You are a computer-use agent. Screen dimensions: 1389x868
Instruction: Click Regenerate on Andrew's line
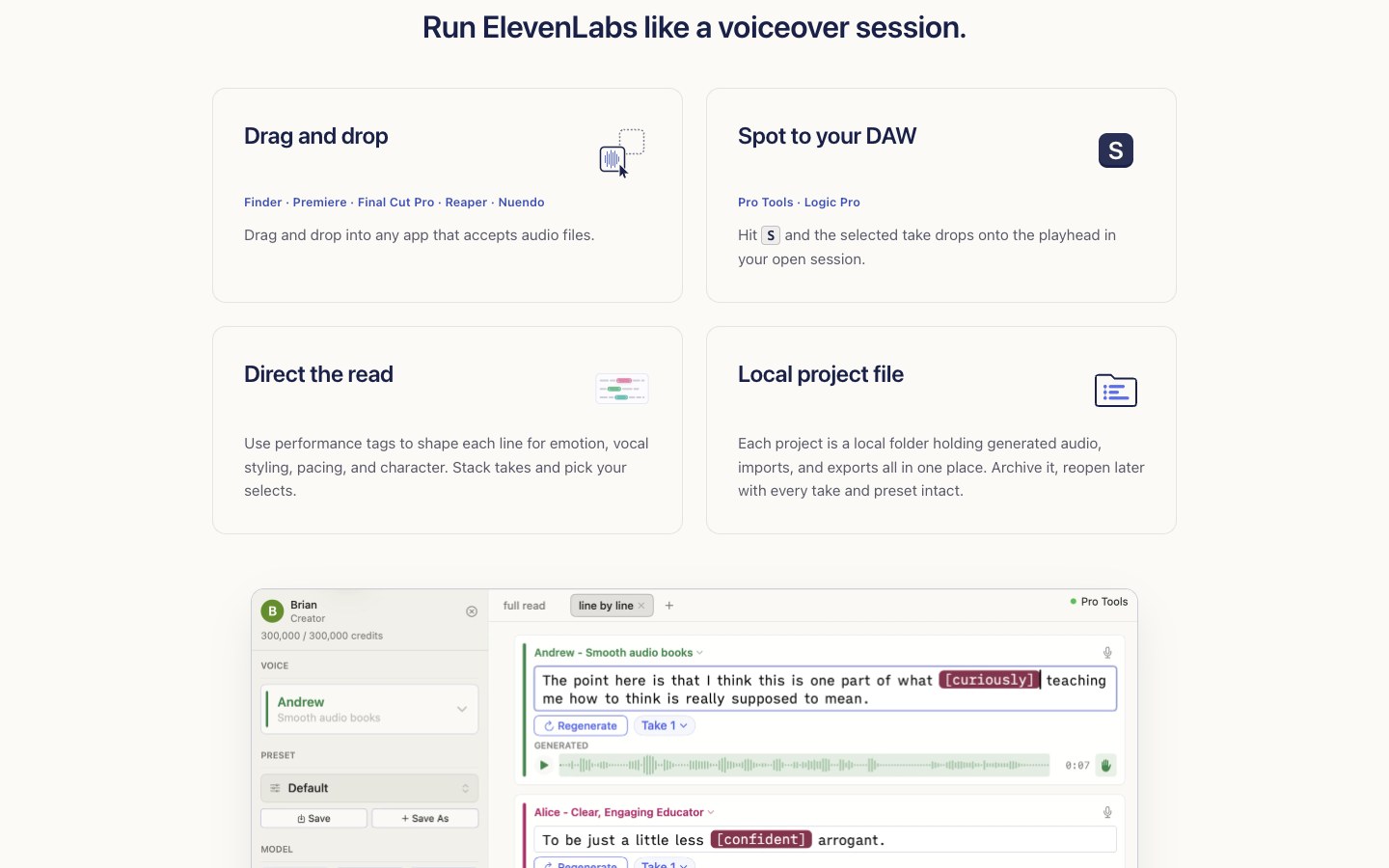[581, 726]
